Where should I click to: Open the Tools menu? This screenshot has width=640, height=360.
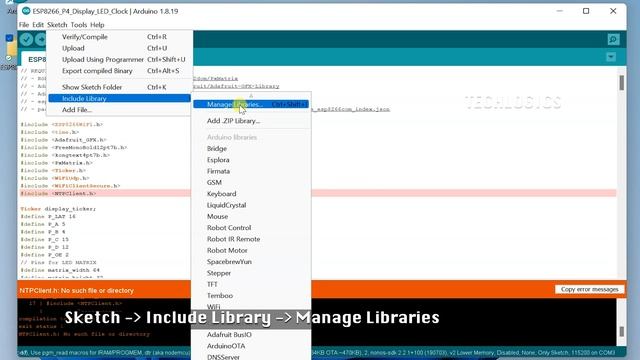click(x=79, y=25)
